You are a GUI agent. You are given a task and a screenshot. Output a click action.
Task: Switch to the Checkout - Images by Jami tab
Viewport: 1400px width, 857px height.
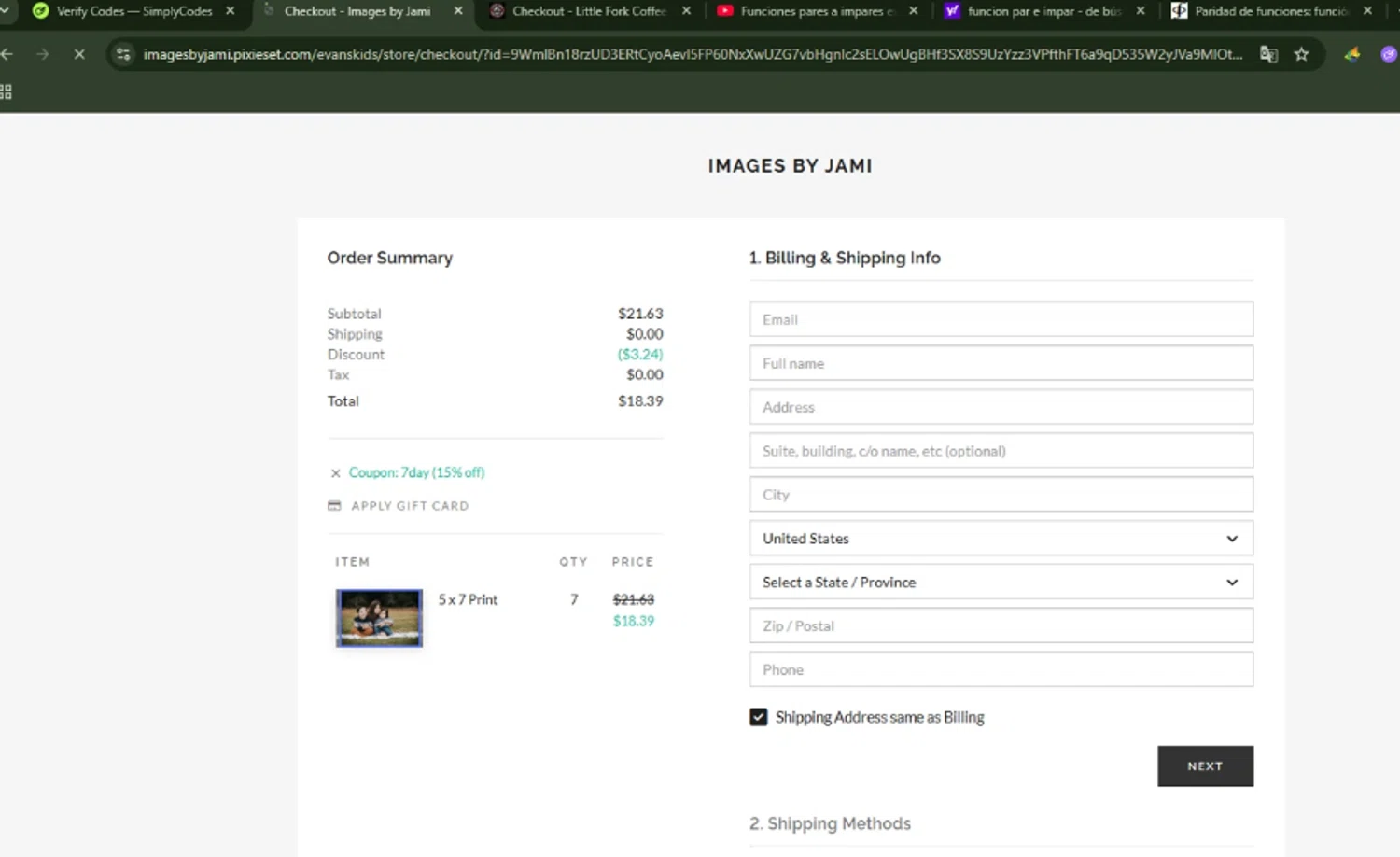point(357,11)
